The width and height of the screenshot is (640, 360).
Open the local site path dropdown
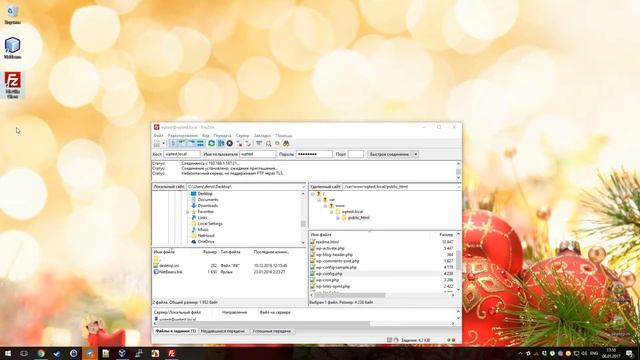[x=303, y=187]
